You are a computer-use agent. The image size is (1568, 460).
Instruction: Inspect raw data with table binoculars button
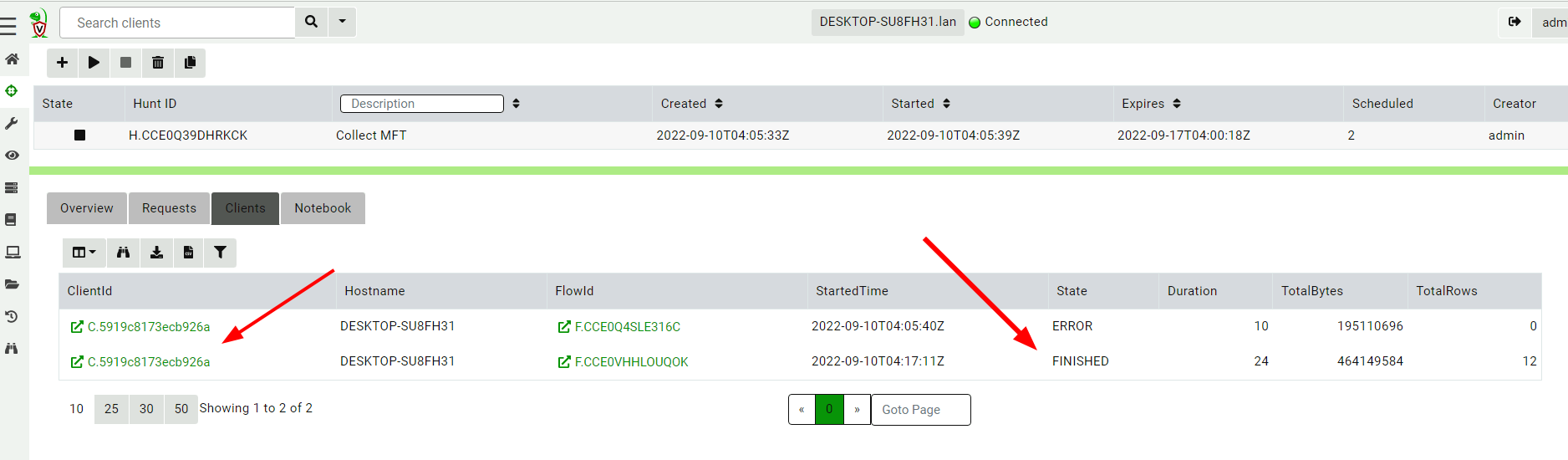(x=124, y=253)
